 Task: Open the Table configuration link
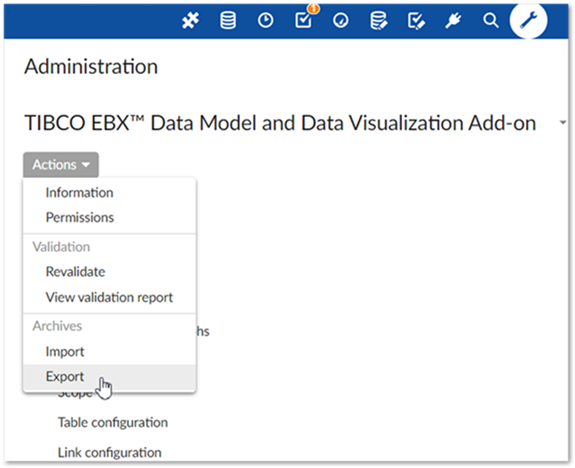click(113, 423)
